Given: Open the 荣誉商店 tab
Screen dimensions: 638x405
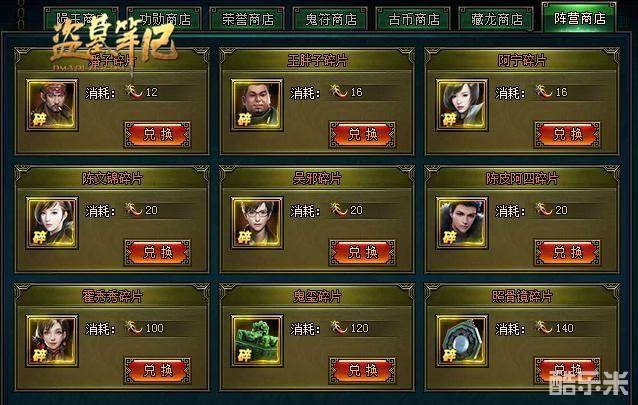Looking at the screenshot, I should coord(247,19).
